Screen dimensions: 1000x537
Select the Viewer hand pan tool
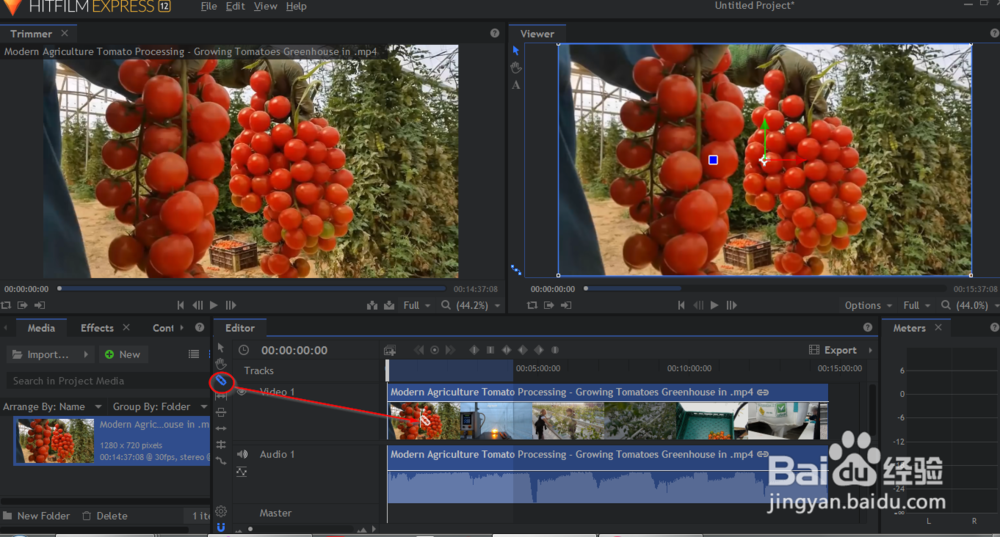pos(516,68)
